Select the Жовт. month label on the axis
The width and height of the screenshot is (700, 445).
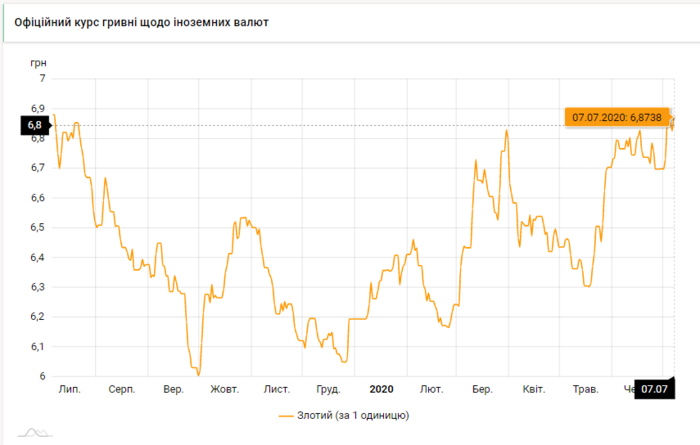pos(224,389)
